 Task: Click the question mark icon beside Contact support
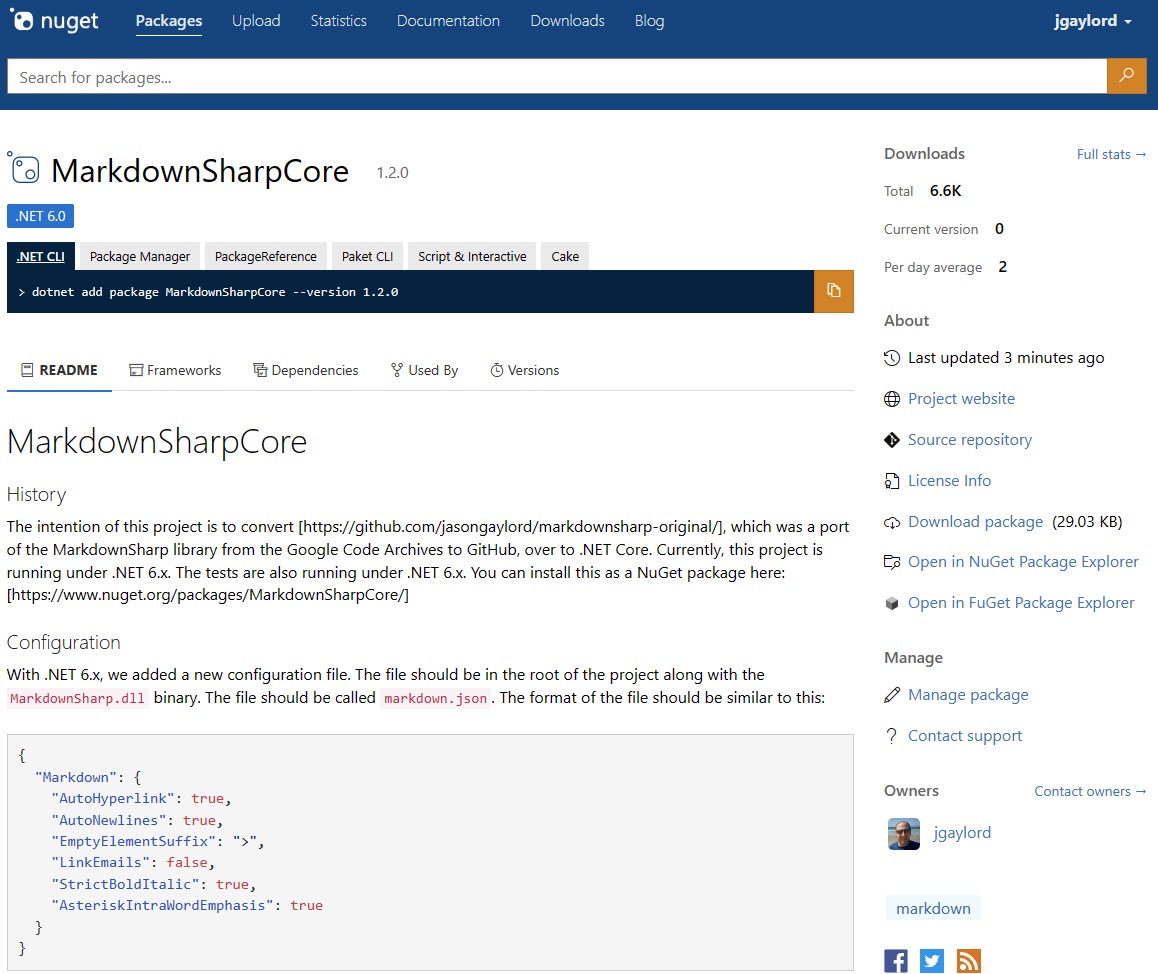[891, 735]
